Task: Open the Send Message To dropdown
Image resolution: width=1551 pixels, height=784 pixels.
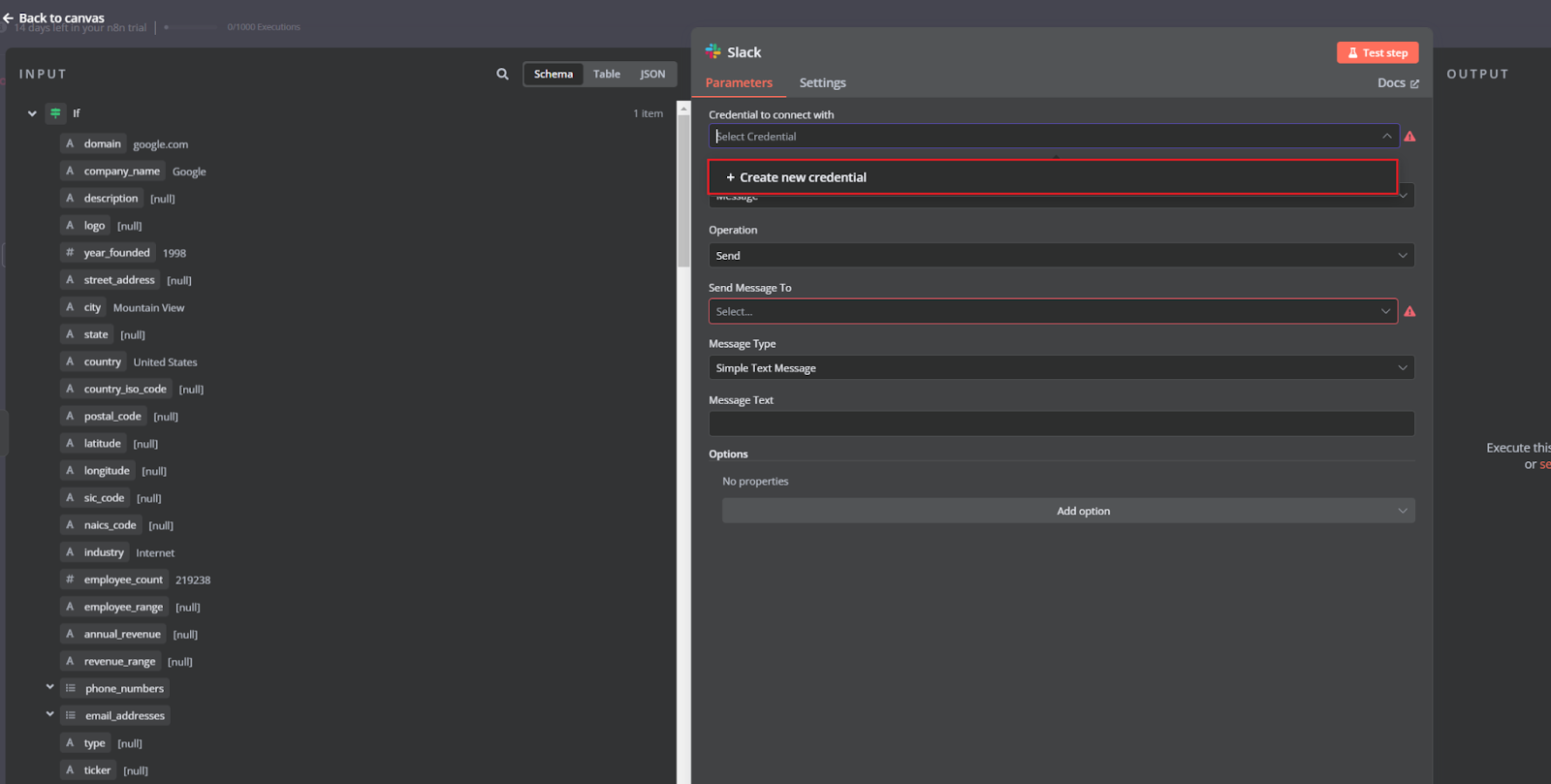Action: 1054,311
